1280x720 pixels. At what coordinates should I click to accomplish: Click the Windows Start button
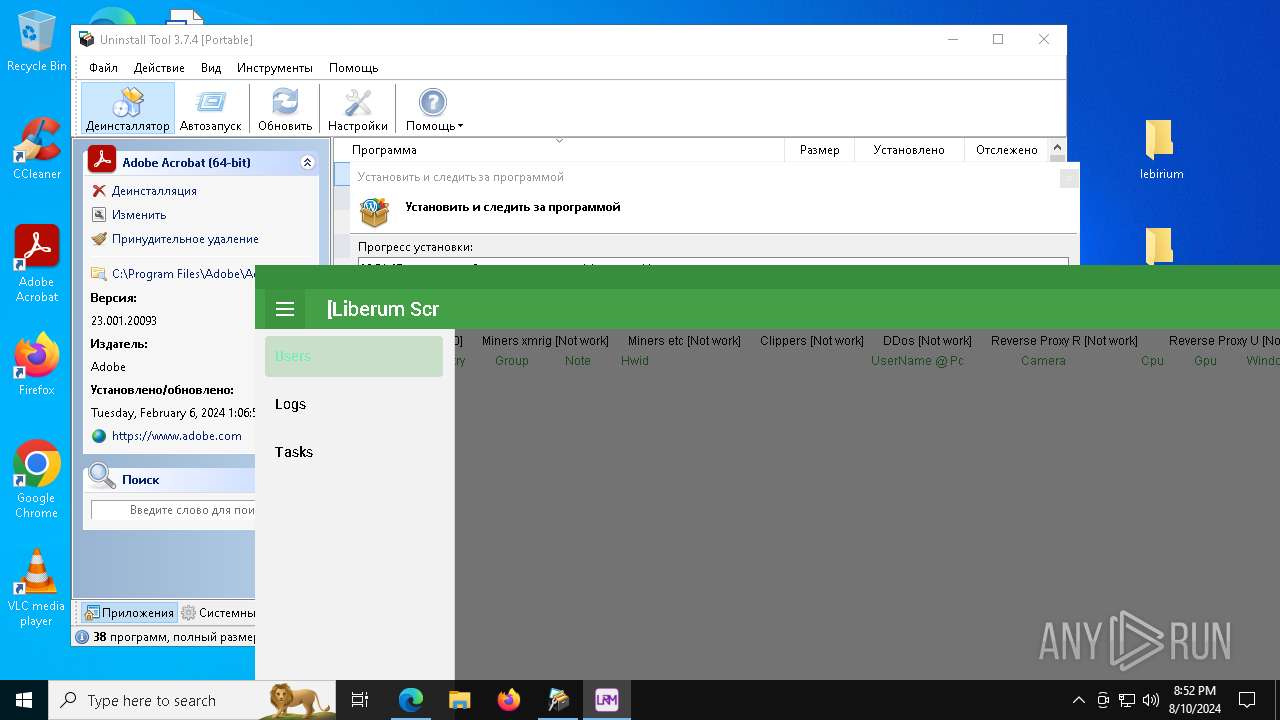tap(24, 700)
